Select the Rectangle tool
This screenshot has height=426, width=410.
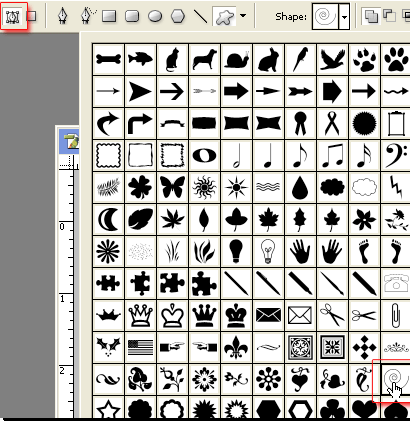tap(109, 16)
